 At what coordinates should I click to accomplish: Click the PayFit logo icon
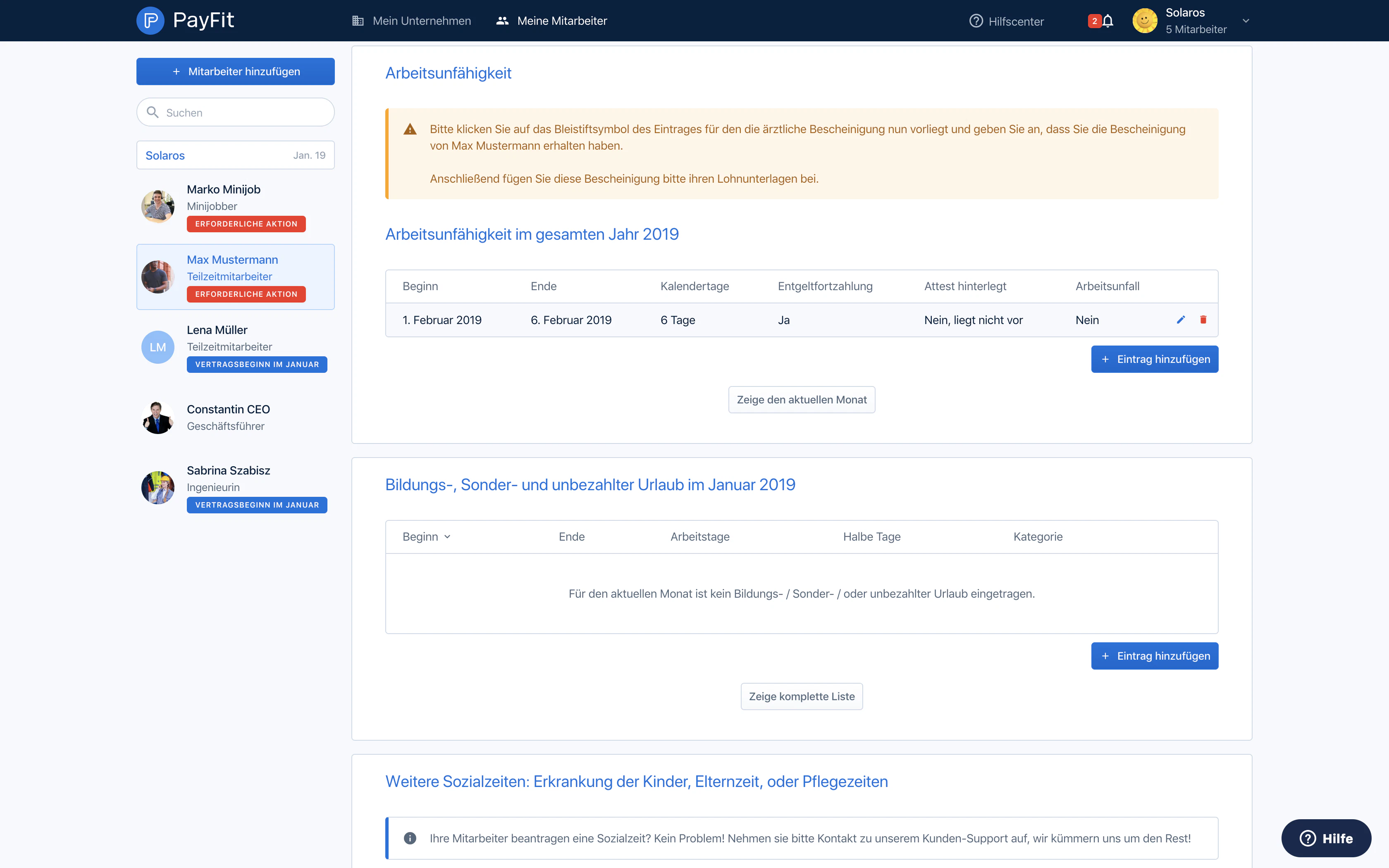pos(150,21)
